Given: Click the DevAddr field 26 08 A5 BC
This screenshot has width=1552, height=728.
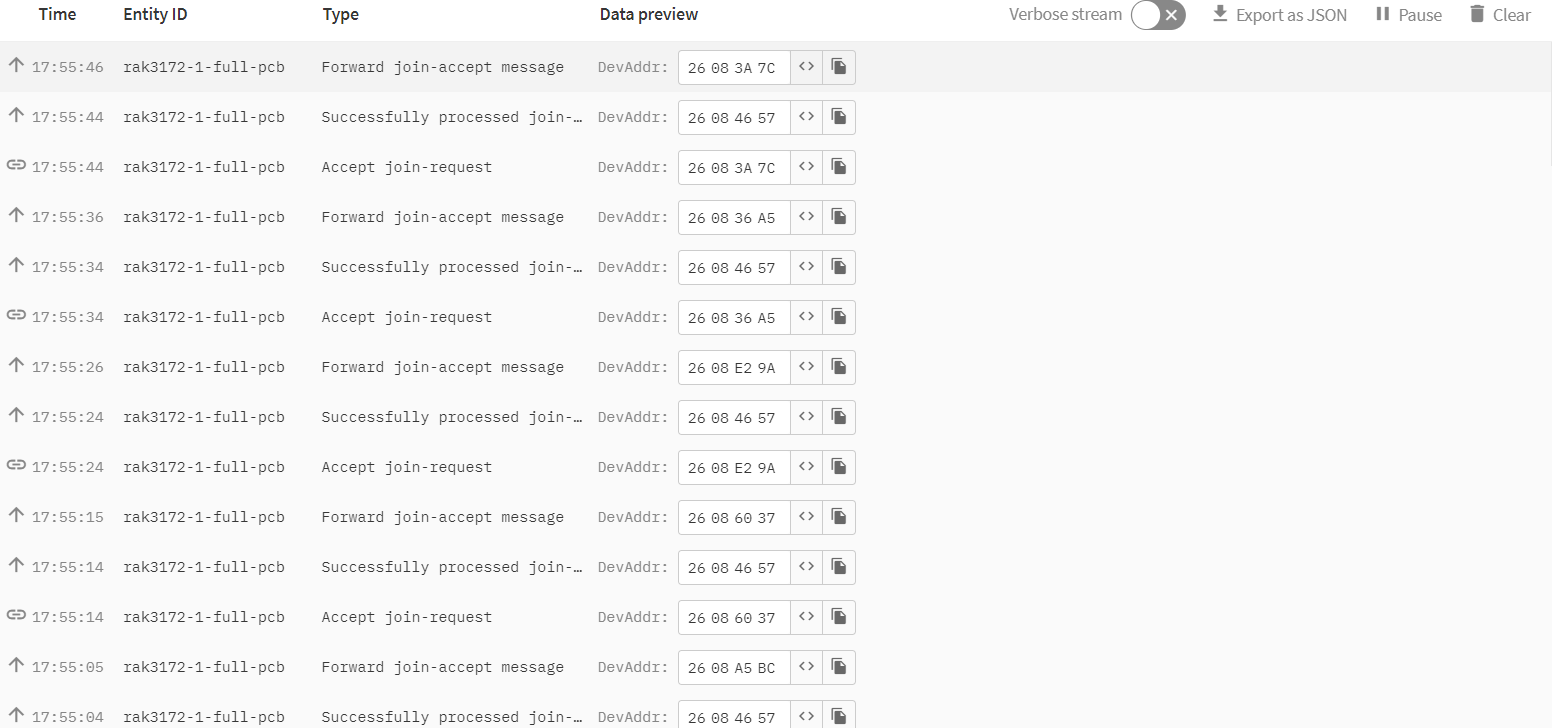Looking at the screenshot, I should (733, 667).
